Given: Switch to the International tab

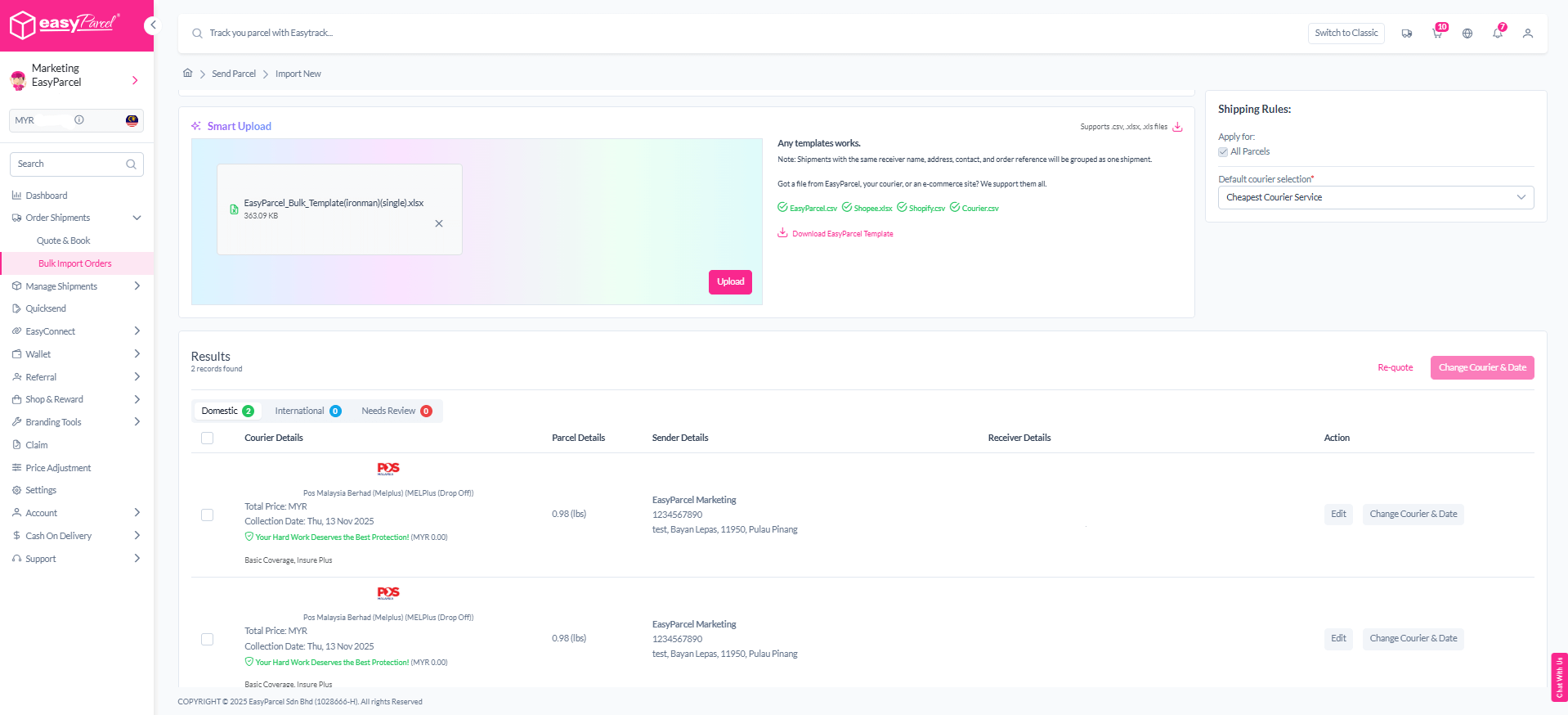Looking at the screenshot, I should (x=307, y=411).
